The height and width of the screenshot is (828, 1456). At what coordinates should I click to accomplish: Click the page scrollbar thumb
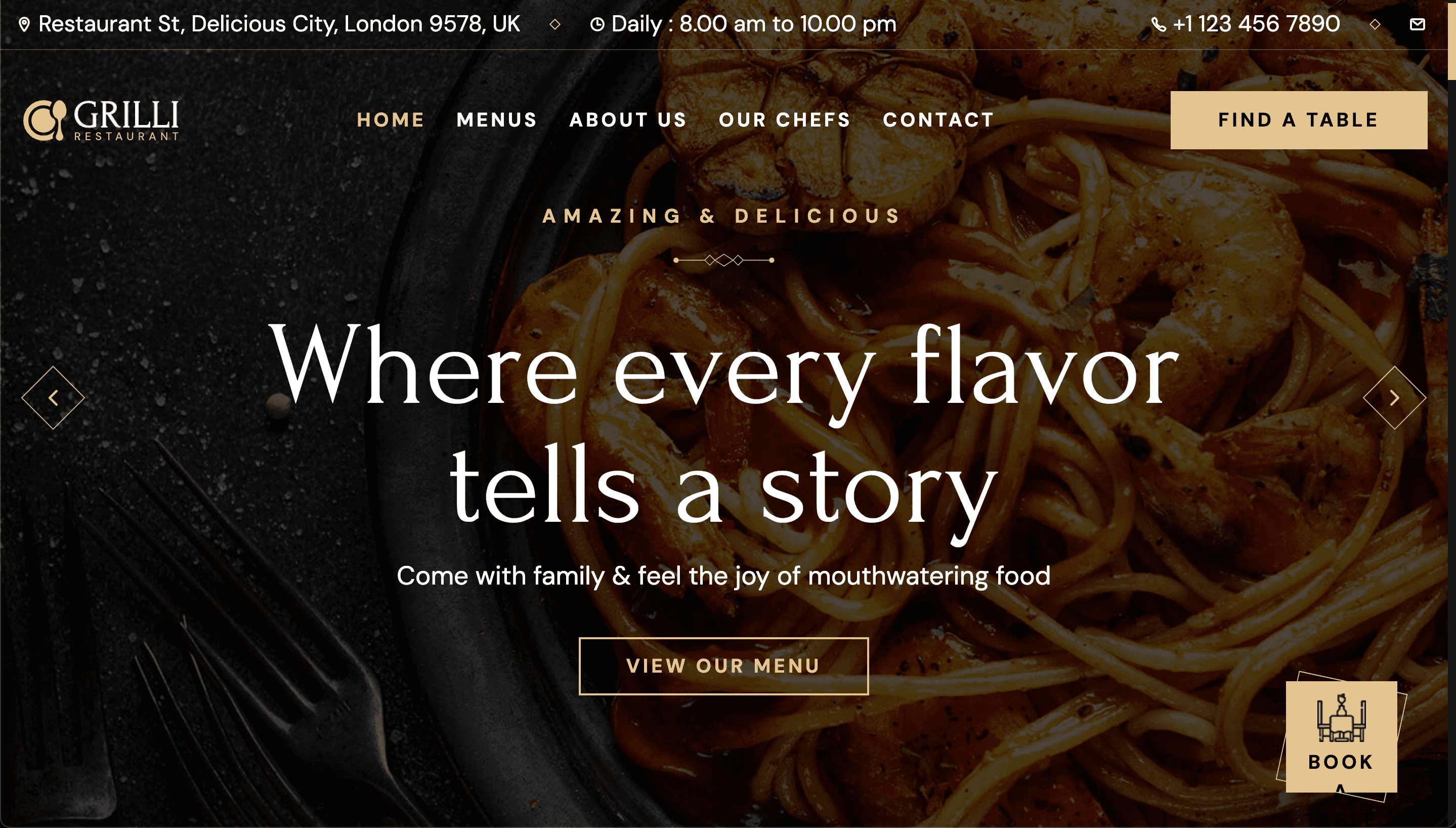coord(1451,40)
